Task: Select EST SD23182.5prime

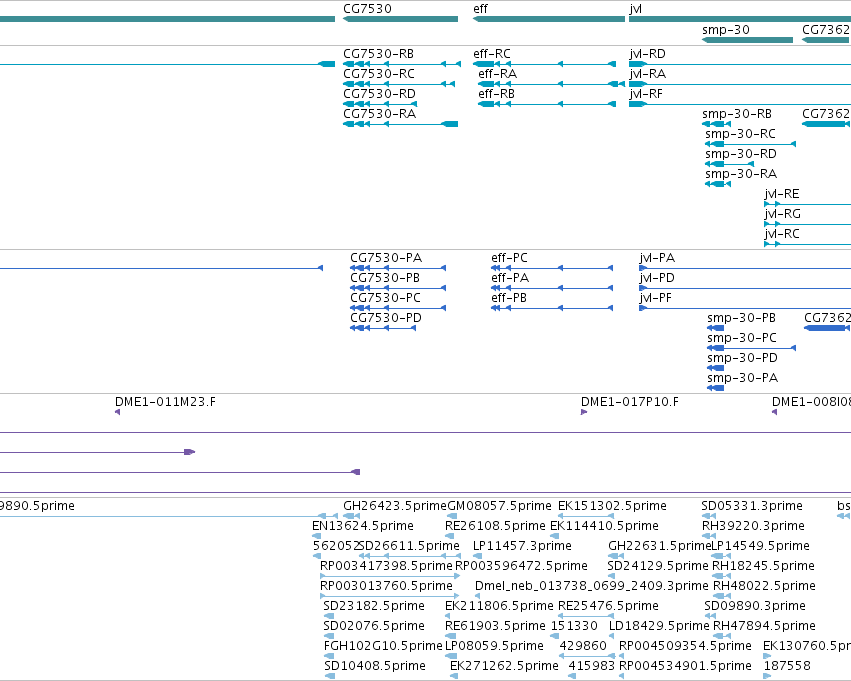Action: coord(374,606)
